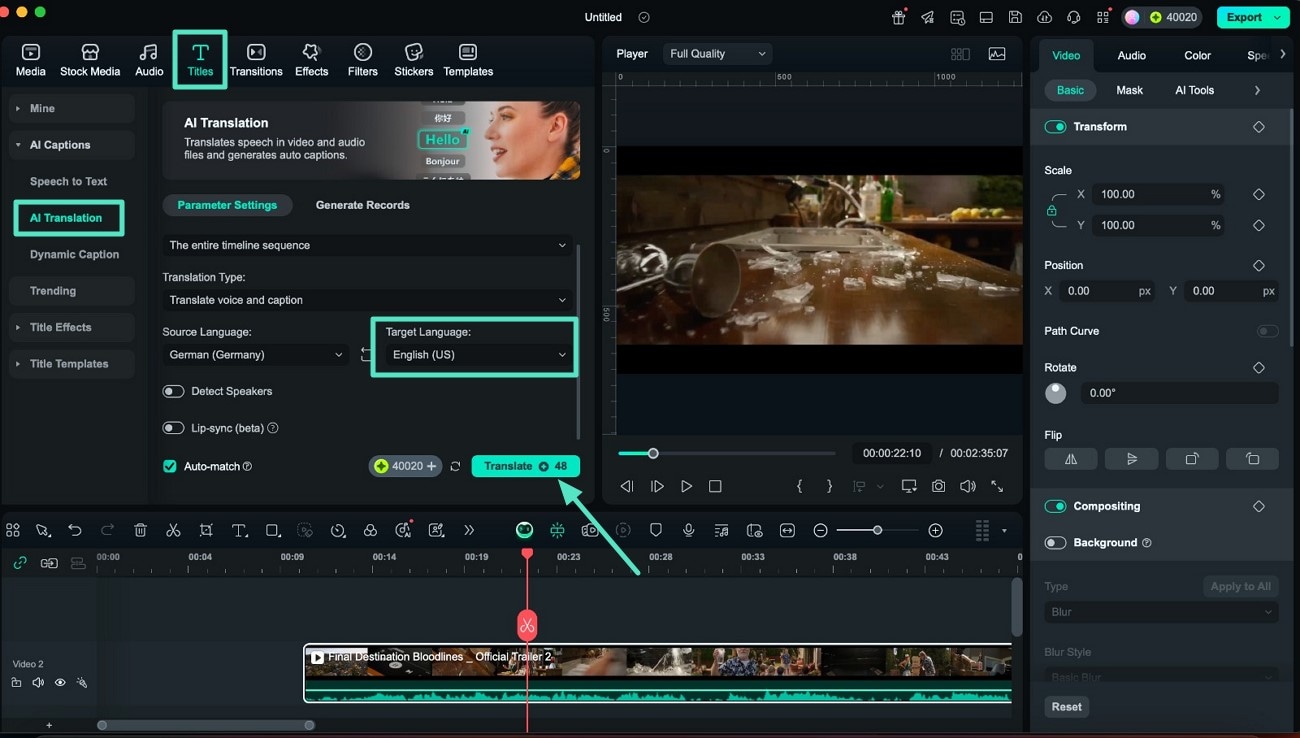Play the preview video
Viewport: 1300px width, 738px height.
[686, 486]
